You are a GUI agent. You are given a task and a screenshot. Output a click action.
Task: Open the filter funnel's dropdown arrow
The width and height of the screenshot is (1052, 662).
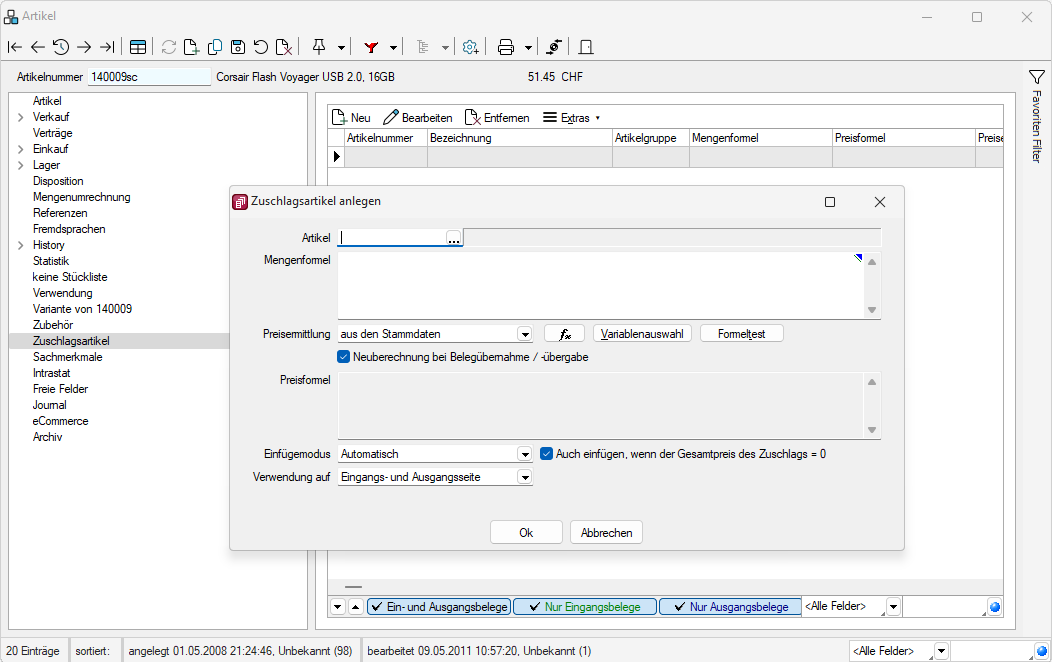393,48
